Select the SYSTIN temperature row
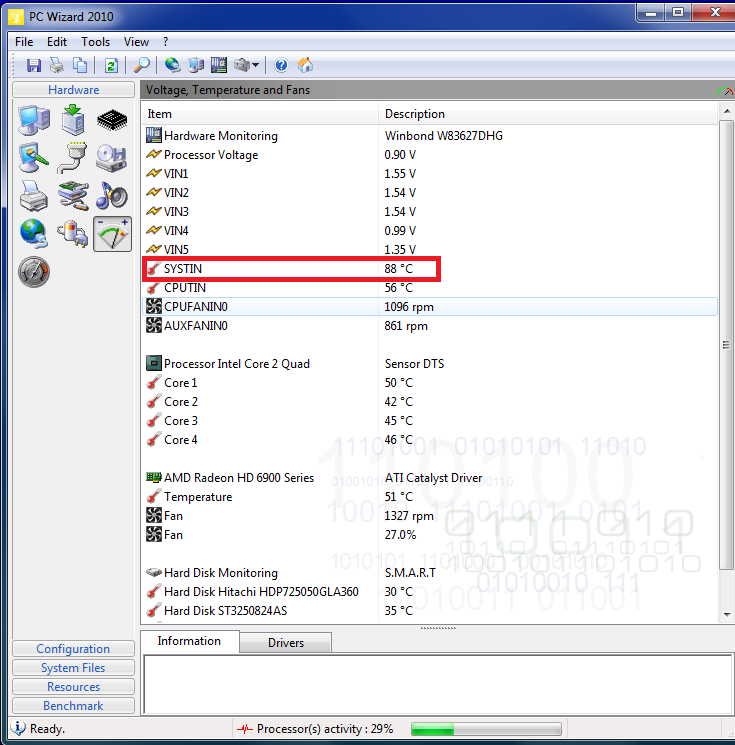 click(430, 268)
